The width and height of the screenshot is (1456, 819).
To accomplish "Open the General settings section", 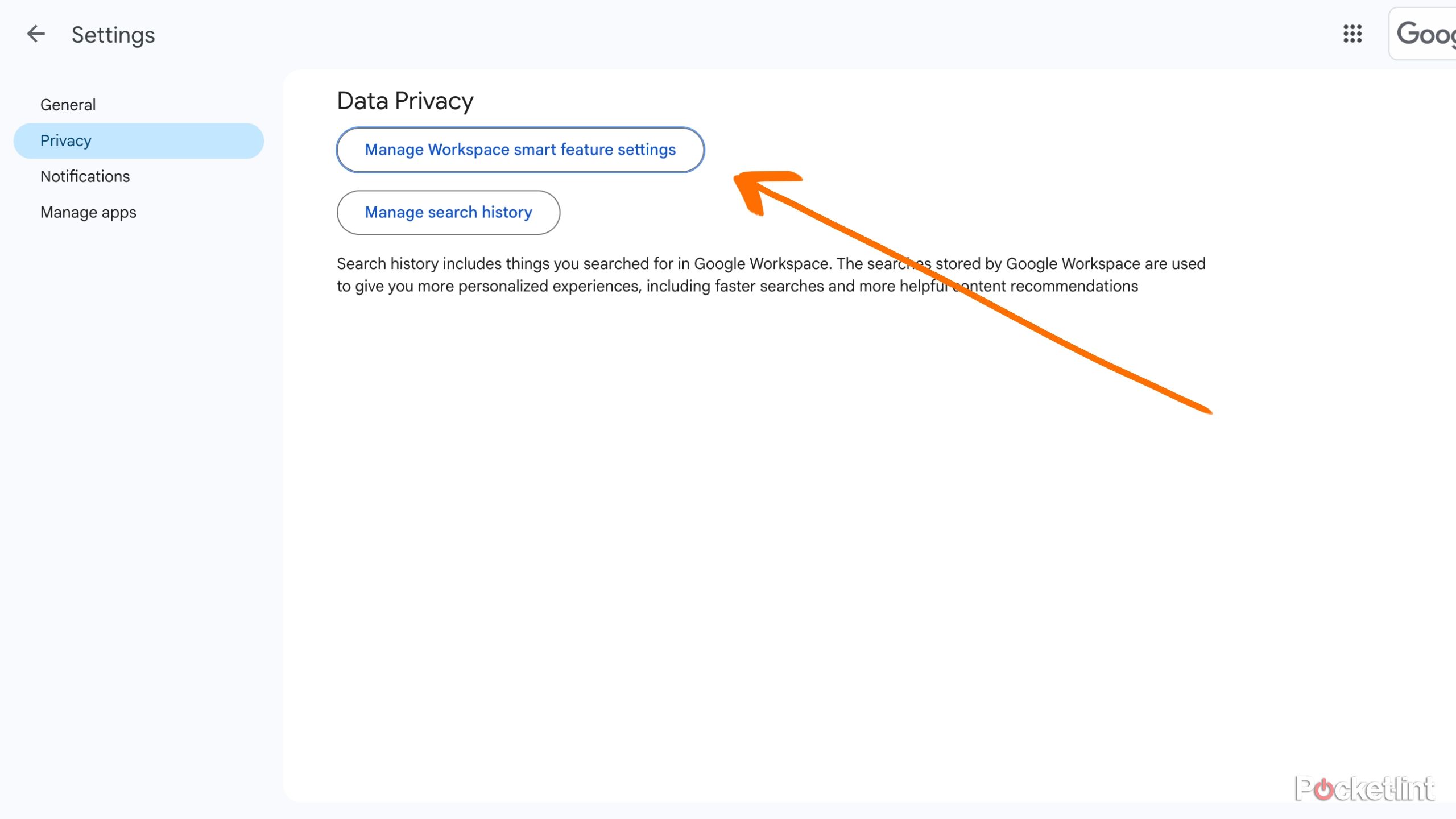I will click(x=68, y=105).
